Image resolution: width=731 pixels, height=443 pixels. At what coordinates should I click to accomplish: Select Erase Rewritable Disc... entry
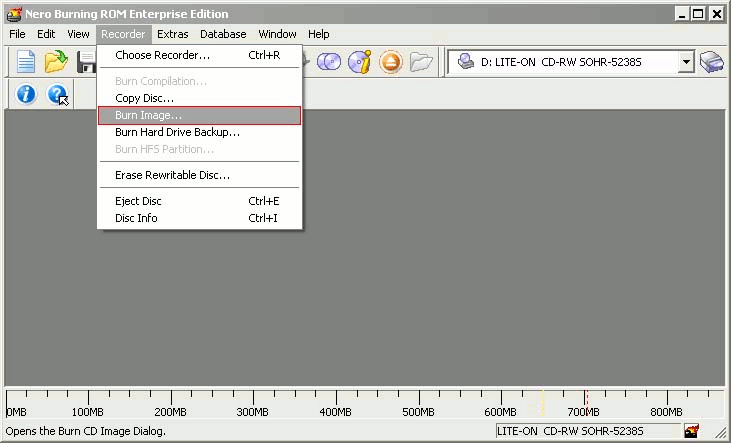(200, 175)
